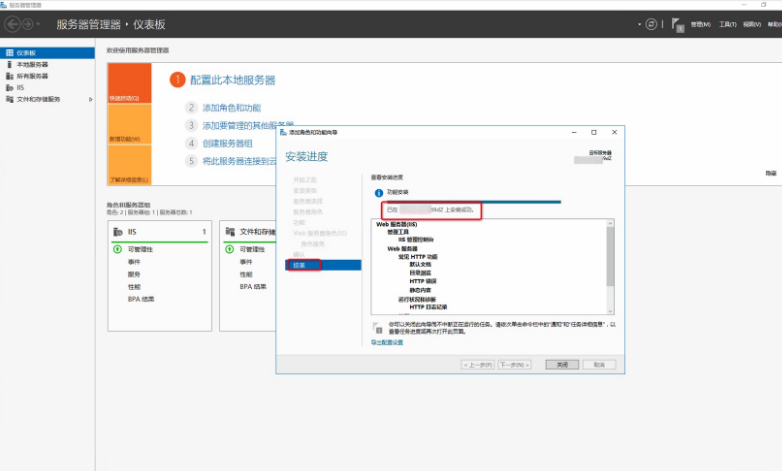Click the 本地服务器 icon in sidebar
Image resolution: width=782 pixels, height=471 pixels.
(10, 64)
